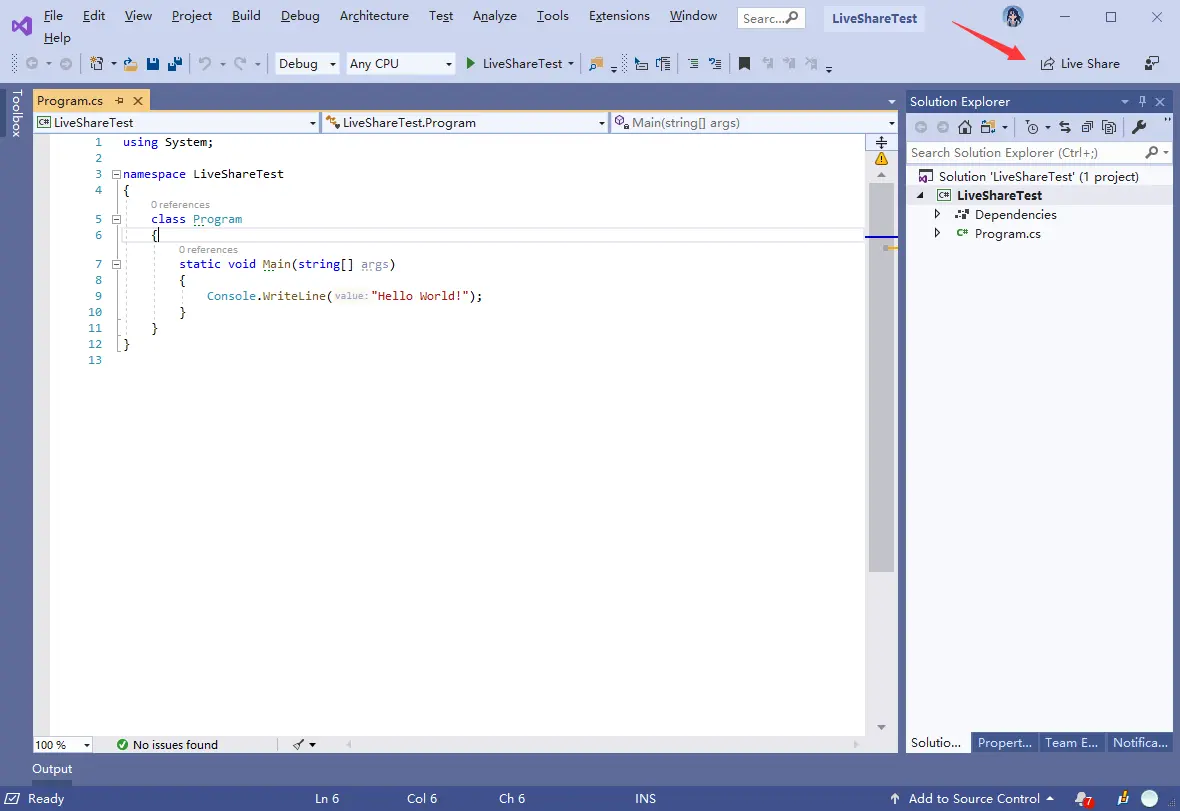The image size is (1180, 811).
Task: Open the Analyze menu
Action: [x=494, y=16]
